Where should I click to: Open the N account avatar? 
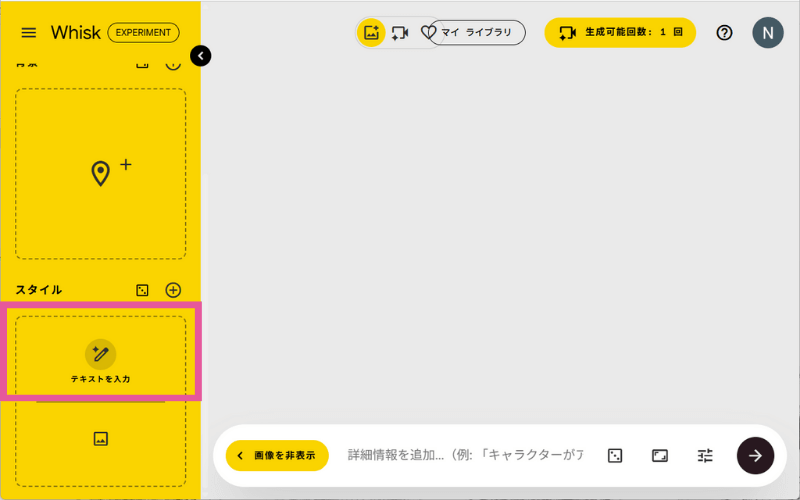pos(767,33)
